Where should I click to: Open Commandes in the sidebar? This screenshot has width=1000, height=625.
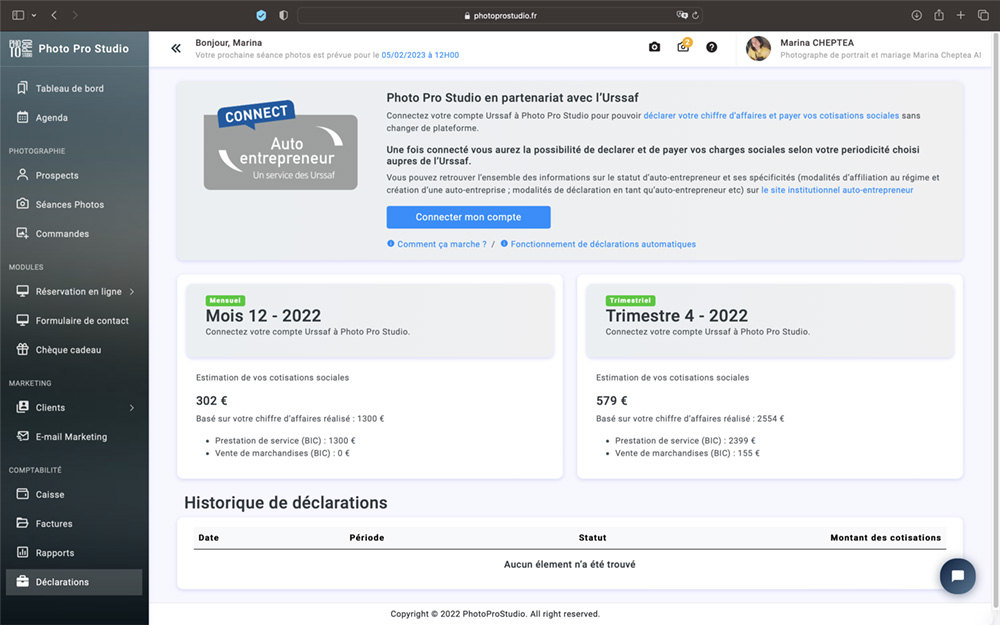click(x=62, y=233)
